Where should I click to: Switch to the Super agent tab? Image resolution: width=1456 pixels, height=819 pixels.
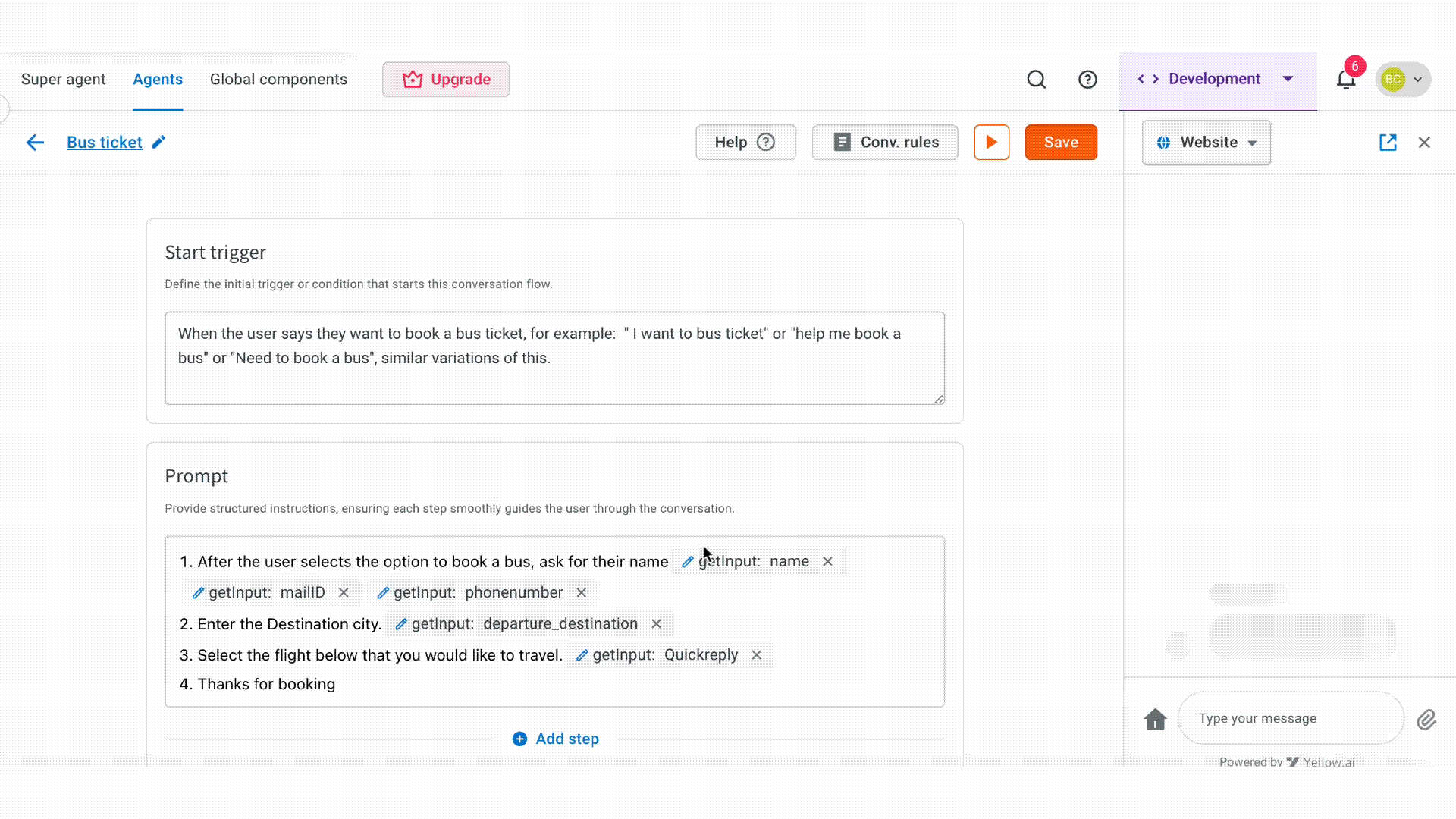pos(64,80)
